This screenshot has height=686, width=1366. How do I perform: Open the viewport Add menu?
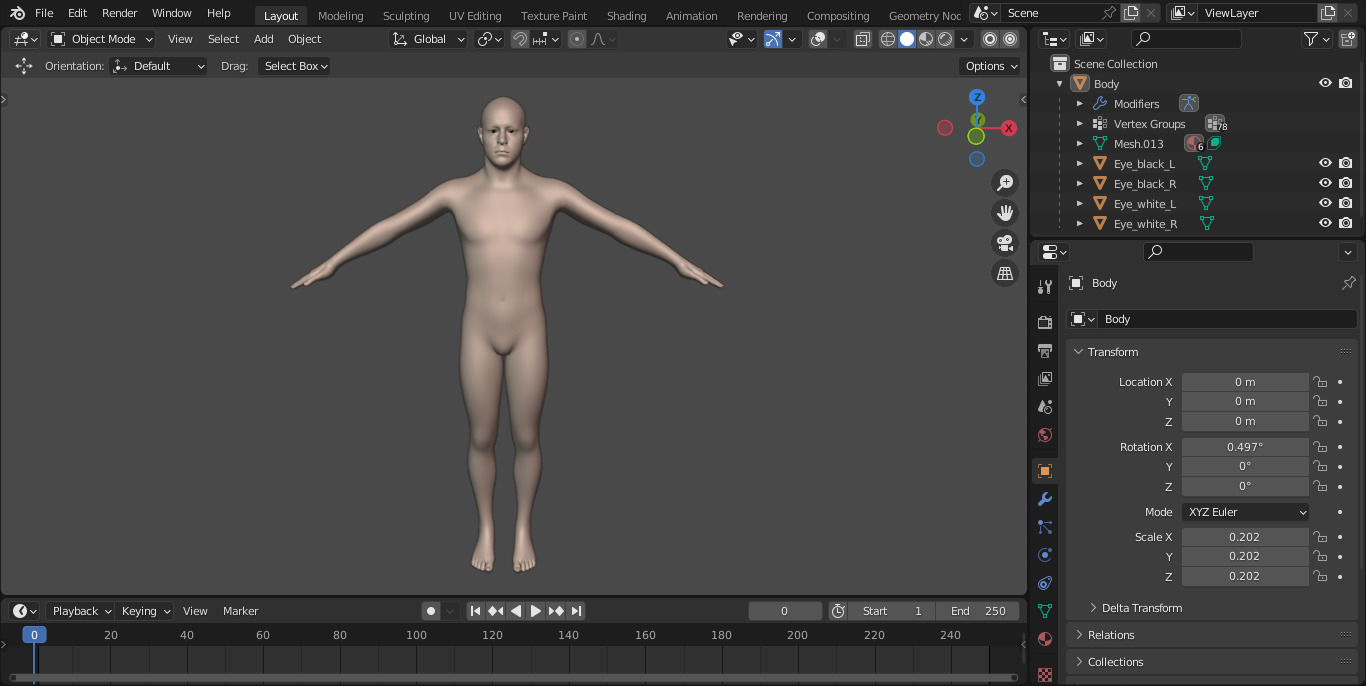coord(263,39)
